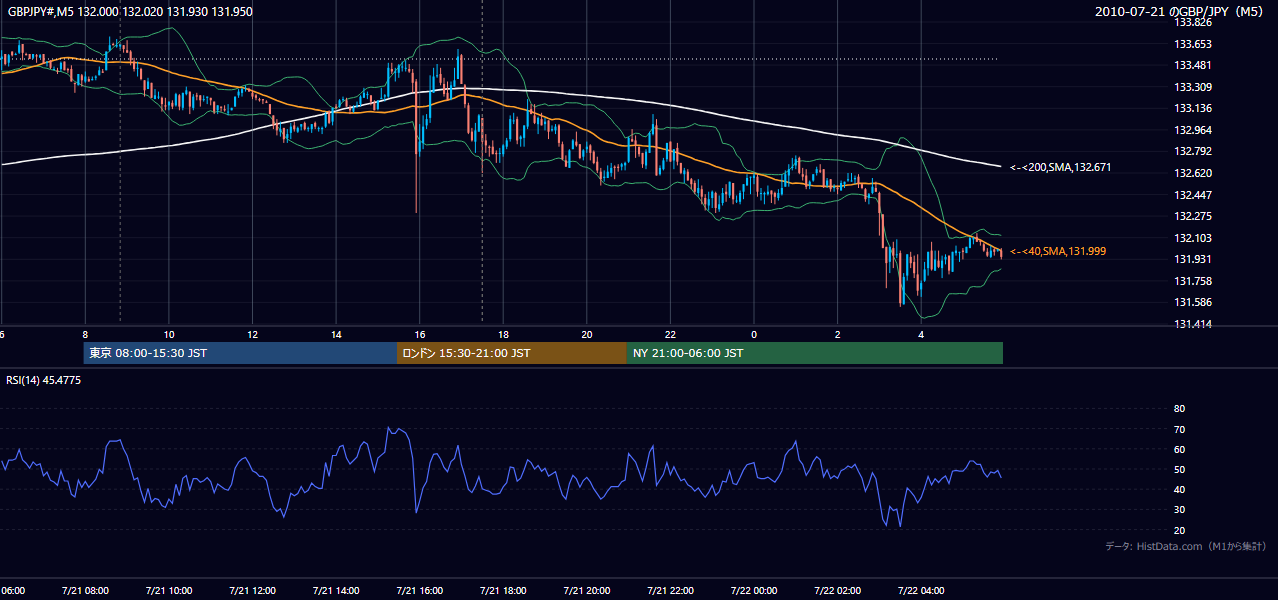Click the 132.103 price axis label
Screen dimensions: 1278x600
[1192, 238]
